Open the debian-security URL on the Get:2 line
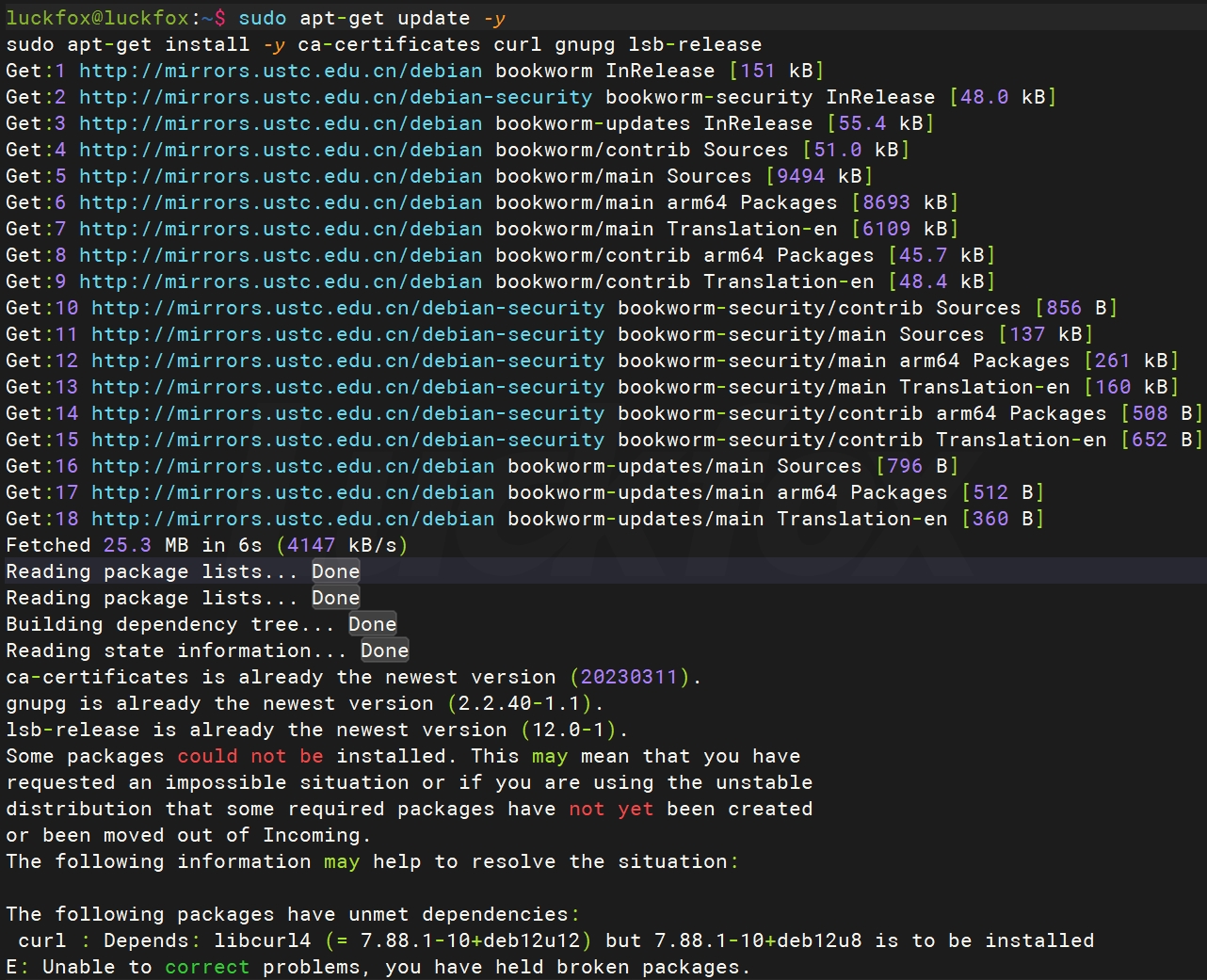 pyautogui.click(x=335, y=97)
